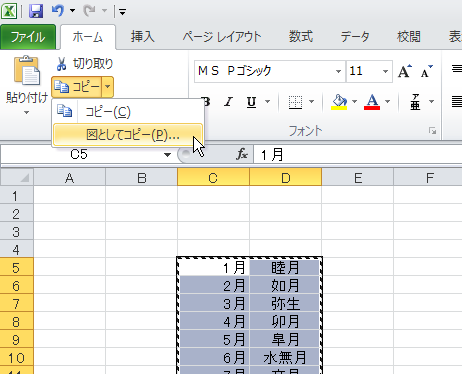
Task: Click the Name Box showing C5
Action: pos(80,155)
